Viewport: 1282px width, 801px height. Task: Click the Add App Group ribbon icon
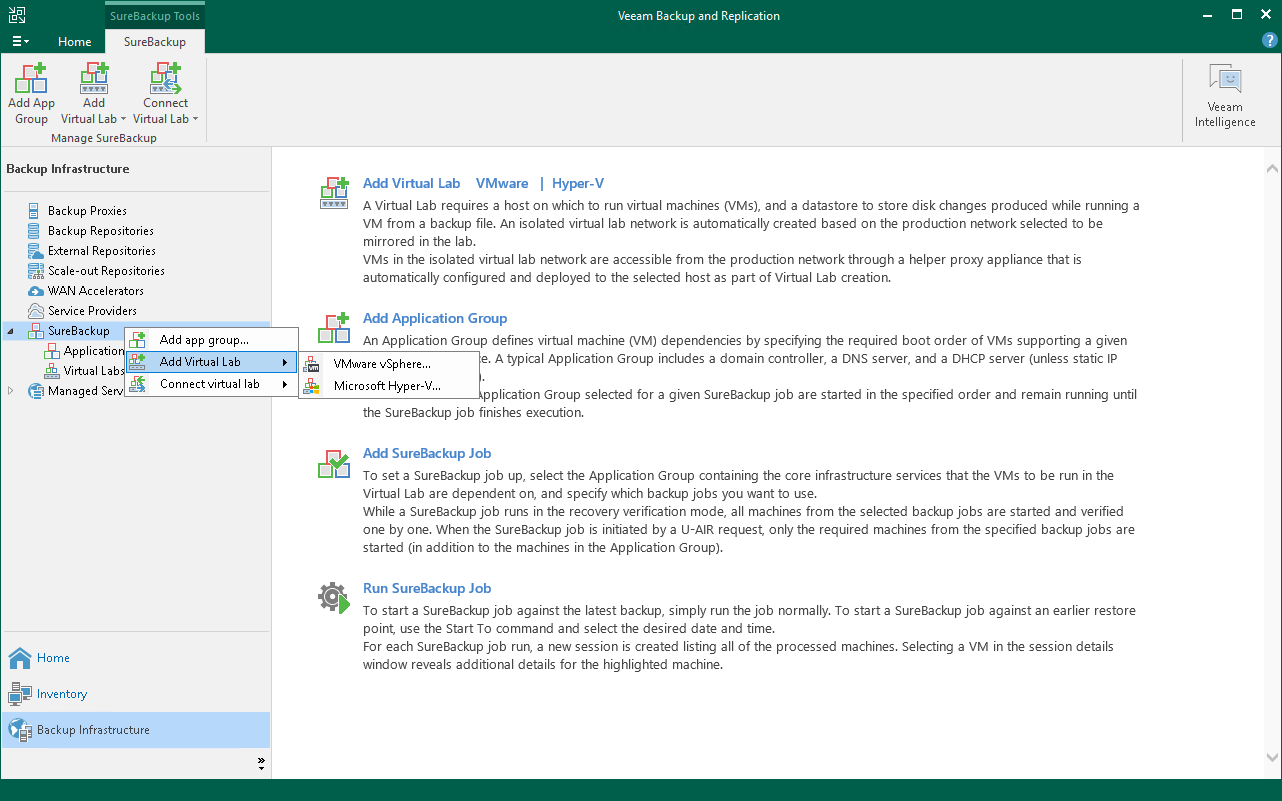pyautogui.click(x=31, y=78)
